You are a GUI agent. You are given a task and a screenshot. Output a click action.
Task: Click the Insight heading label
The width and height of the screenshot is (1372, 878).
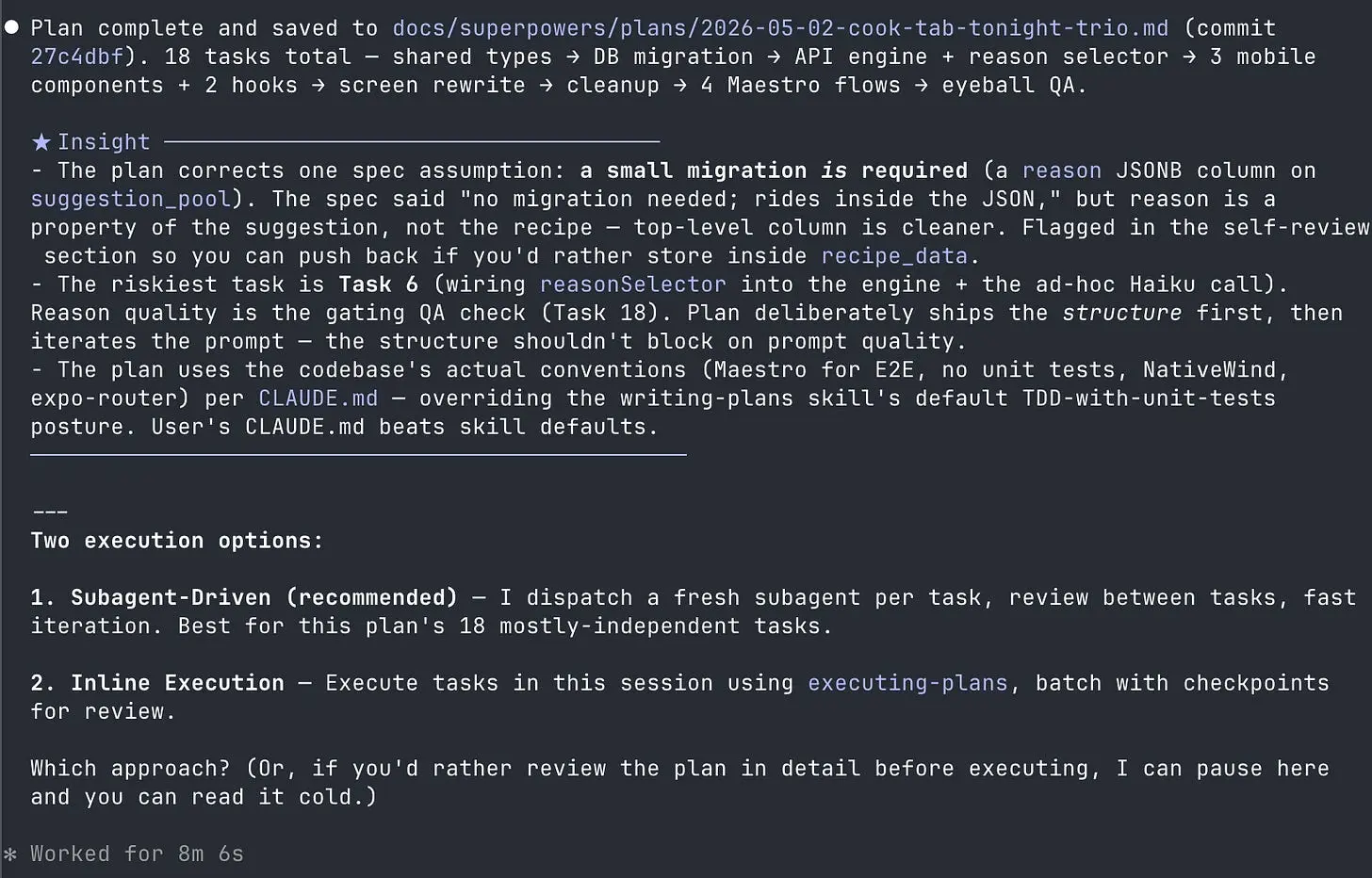104,142
